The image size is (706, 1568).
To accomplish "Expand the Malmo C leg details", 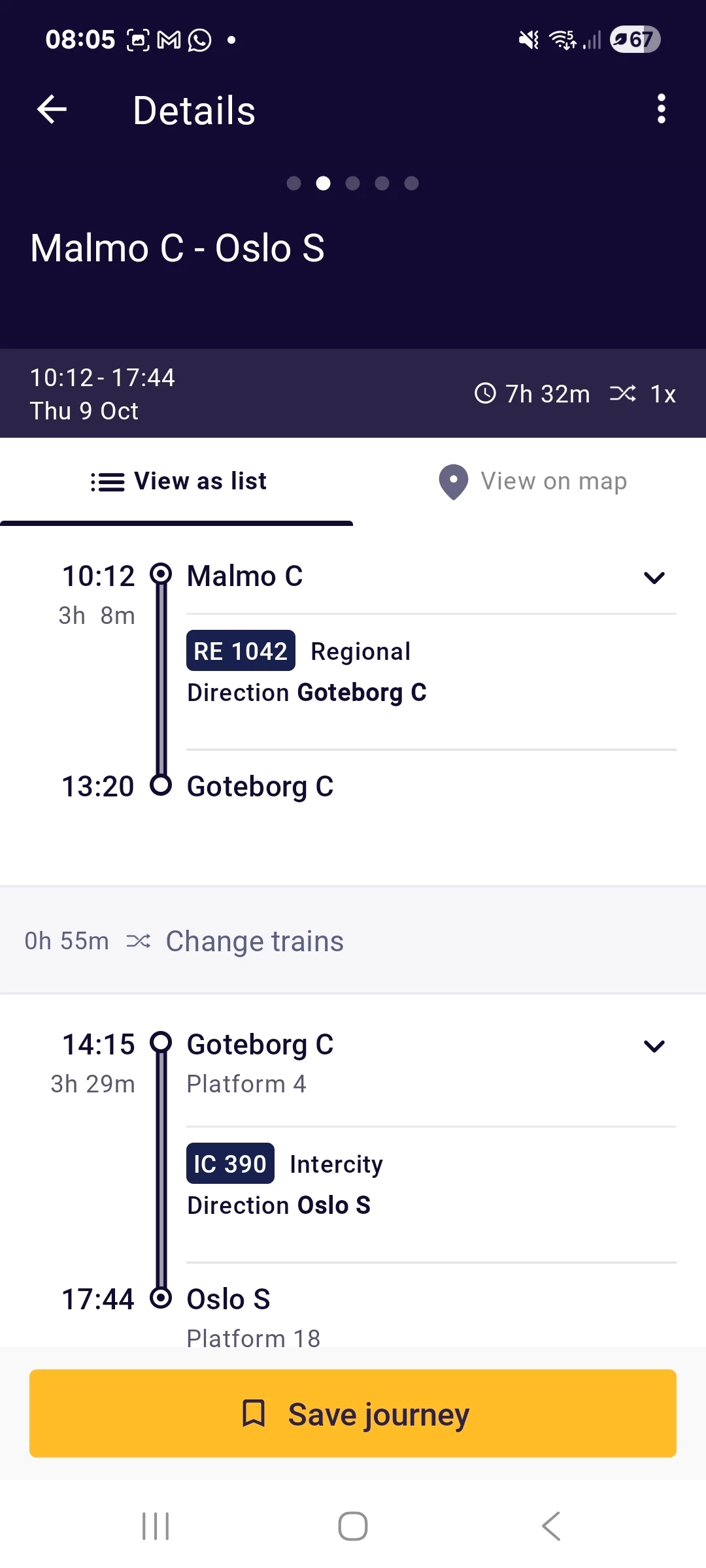I will coord(654,578).
